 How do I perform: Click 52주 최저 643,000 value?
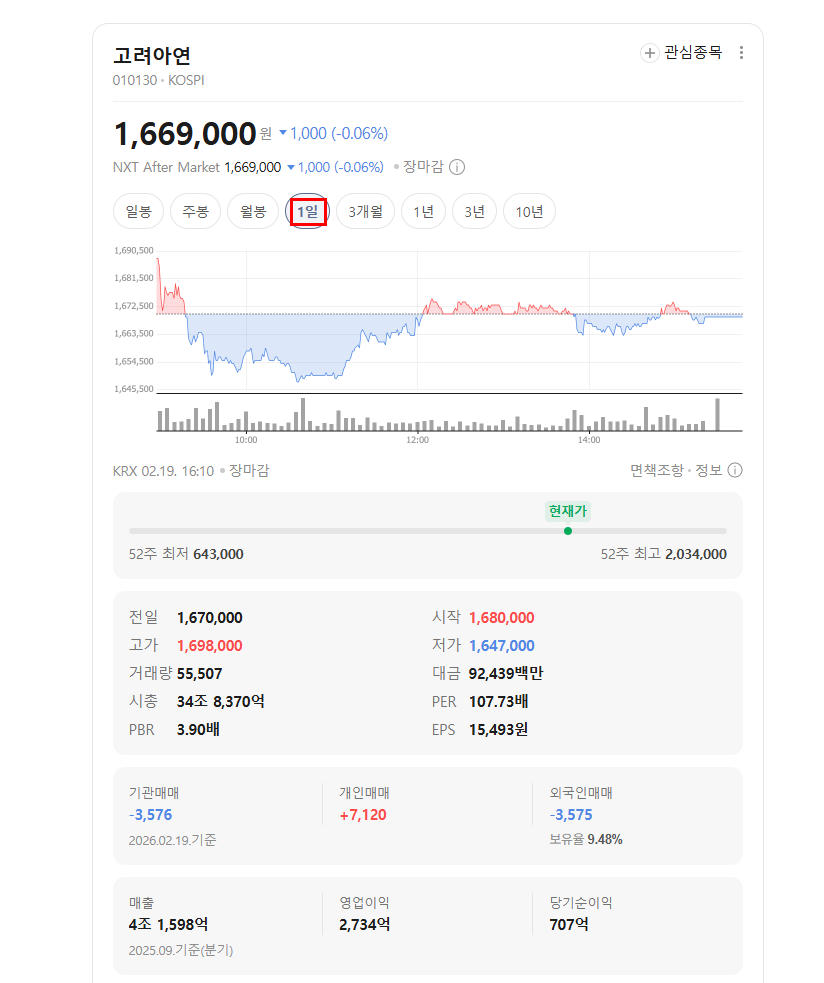click(218, 554)
